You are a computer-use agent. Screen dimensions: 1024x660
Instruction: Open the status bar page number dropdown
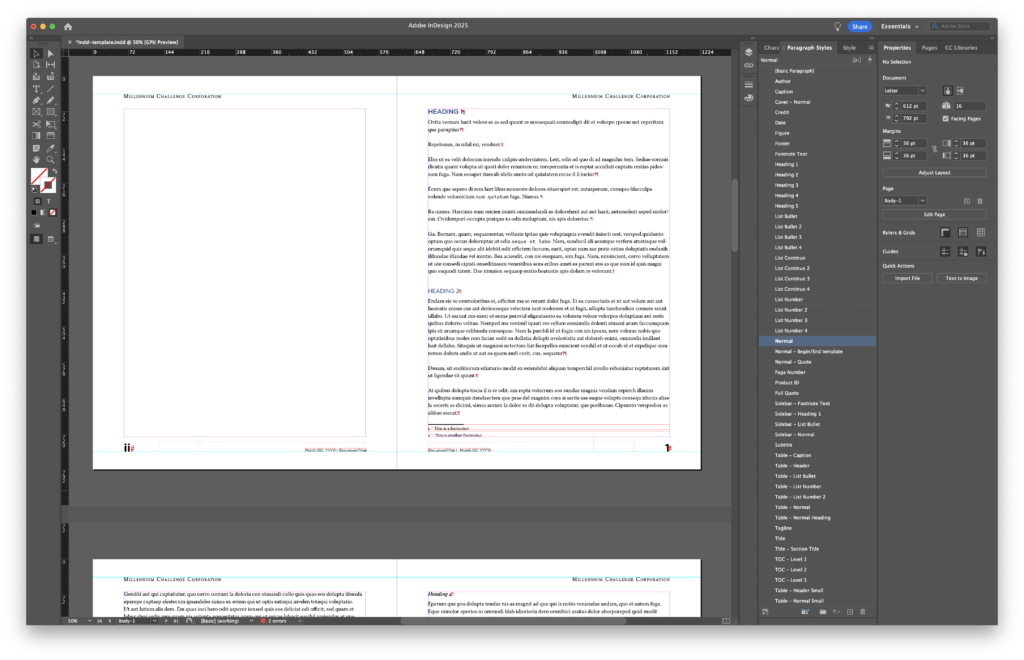(x=154, y=621)
